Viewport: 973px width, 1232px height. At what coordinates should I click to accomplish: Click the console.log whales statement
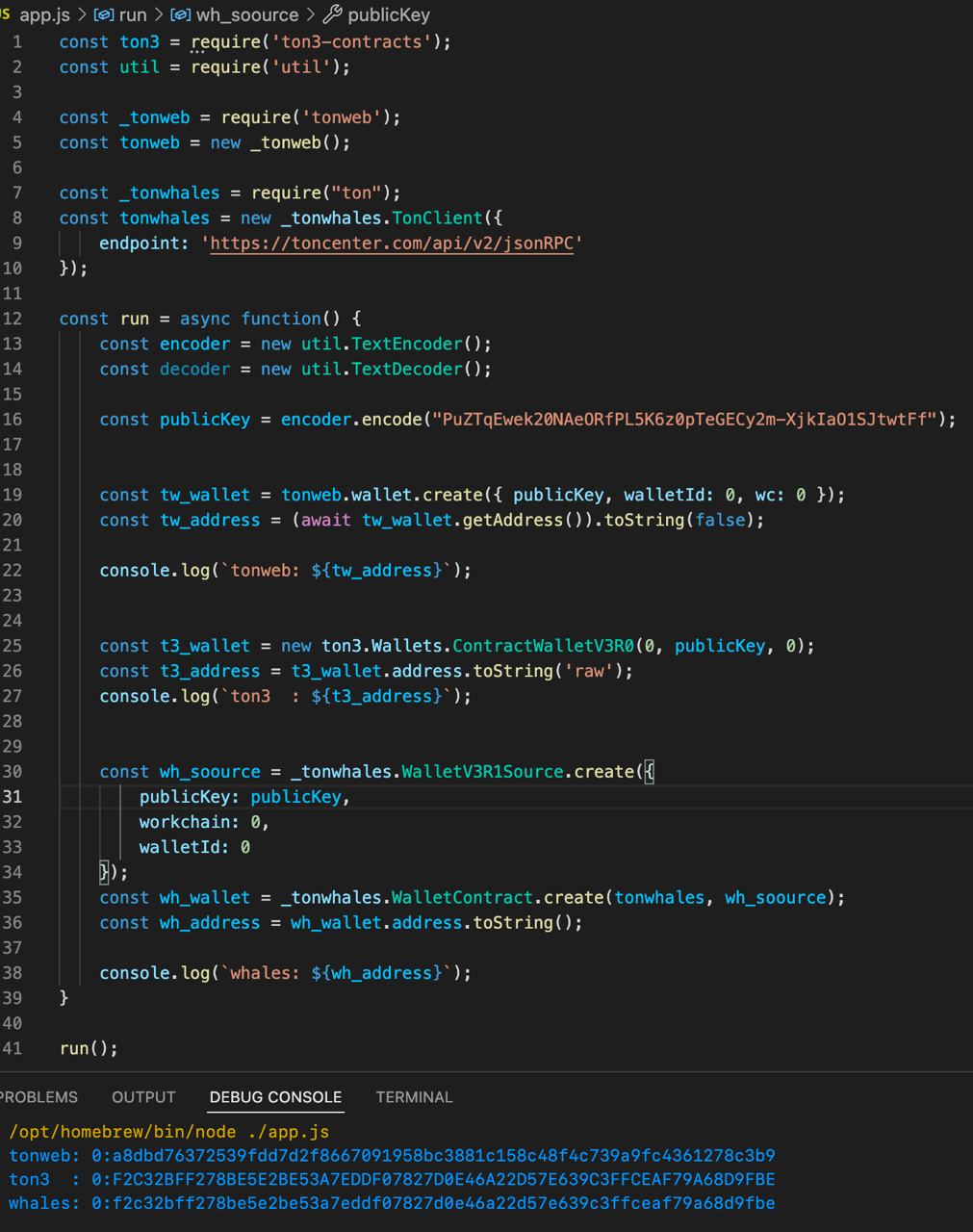tap(286, 973)
